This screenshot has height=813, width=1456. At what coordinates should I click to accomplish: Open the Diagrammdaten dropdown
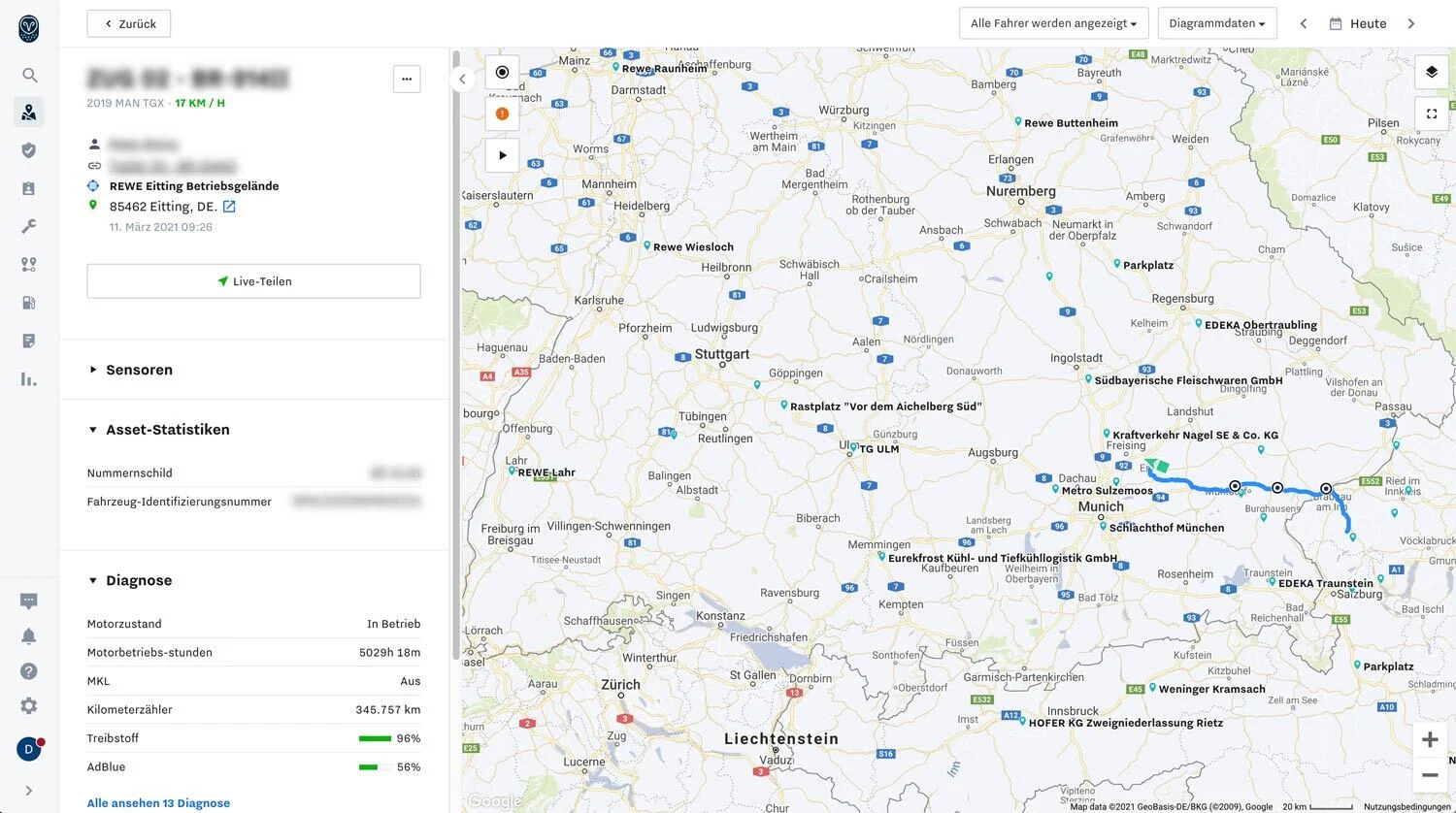1217,23
